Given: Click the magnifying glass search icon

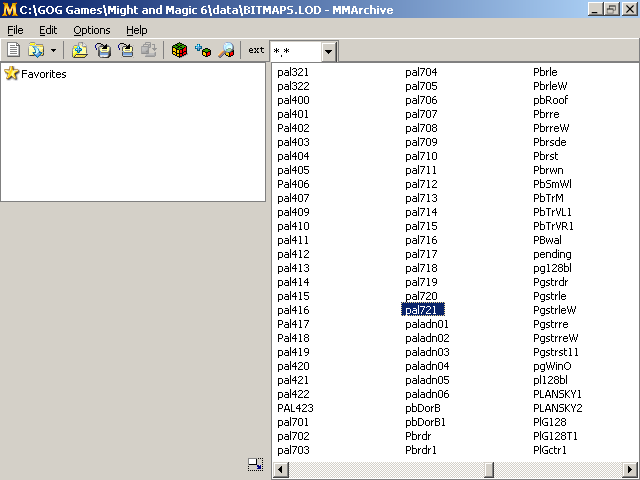Looking at the screenshot, I should (226, 50).
